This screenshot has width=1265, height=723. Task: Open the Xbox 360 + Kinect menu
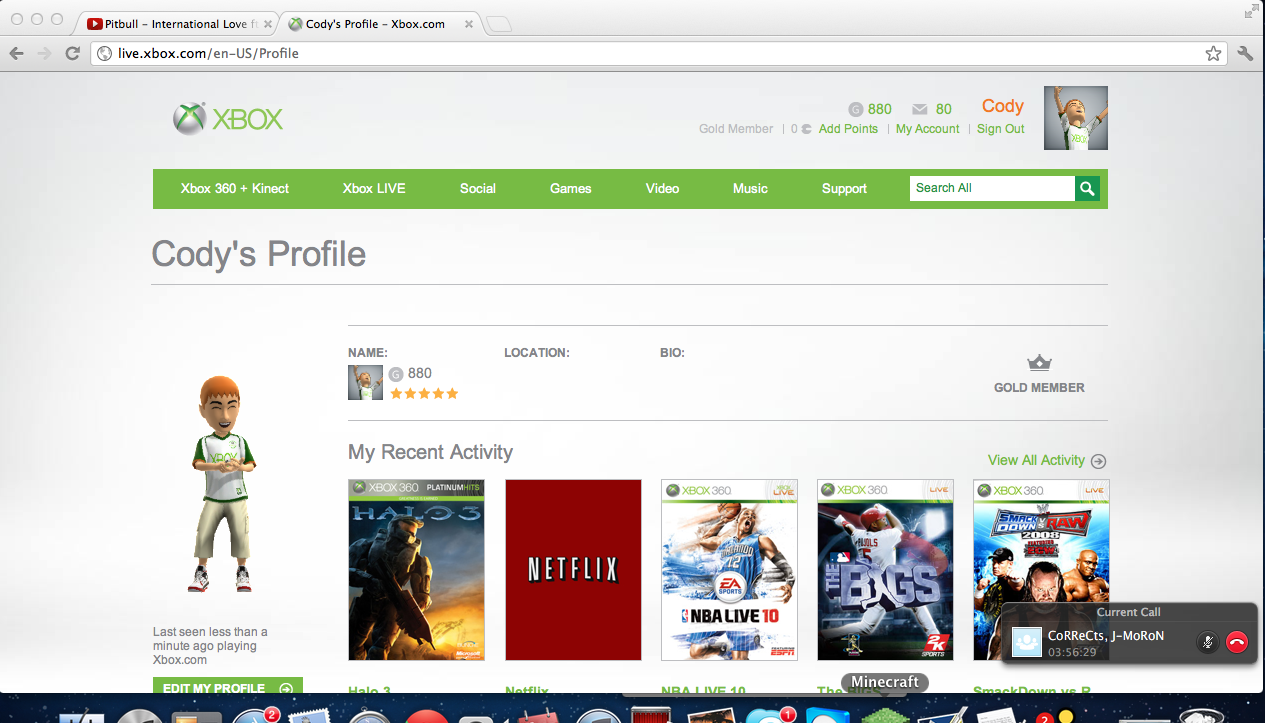coord(235,188)
